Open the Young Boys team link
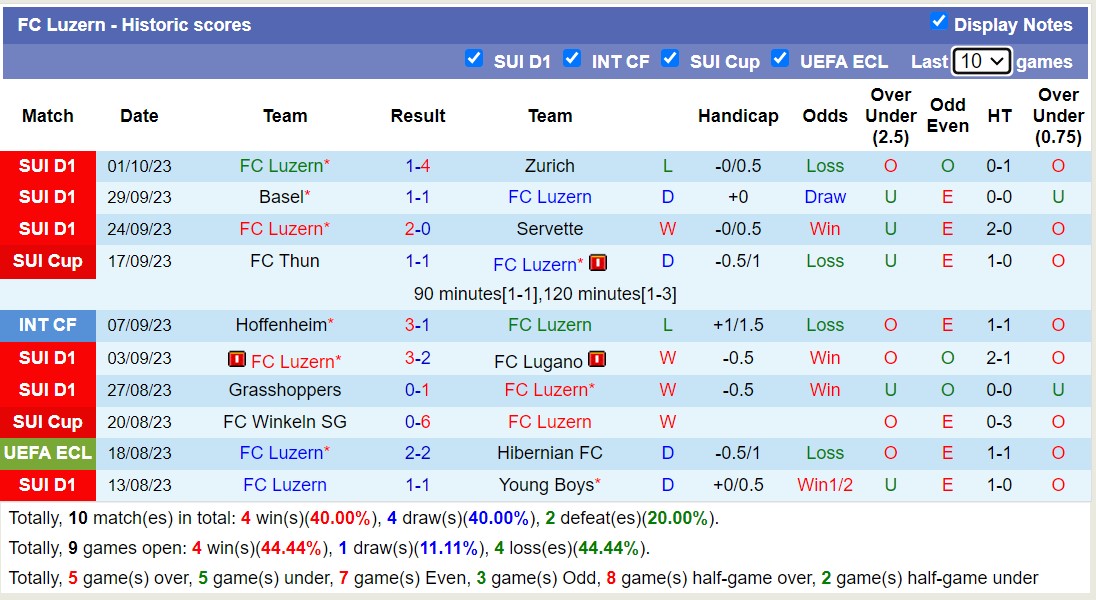Image resolution: width=1096 pixels, height=600 pixels. [546, 485]
